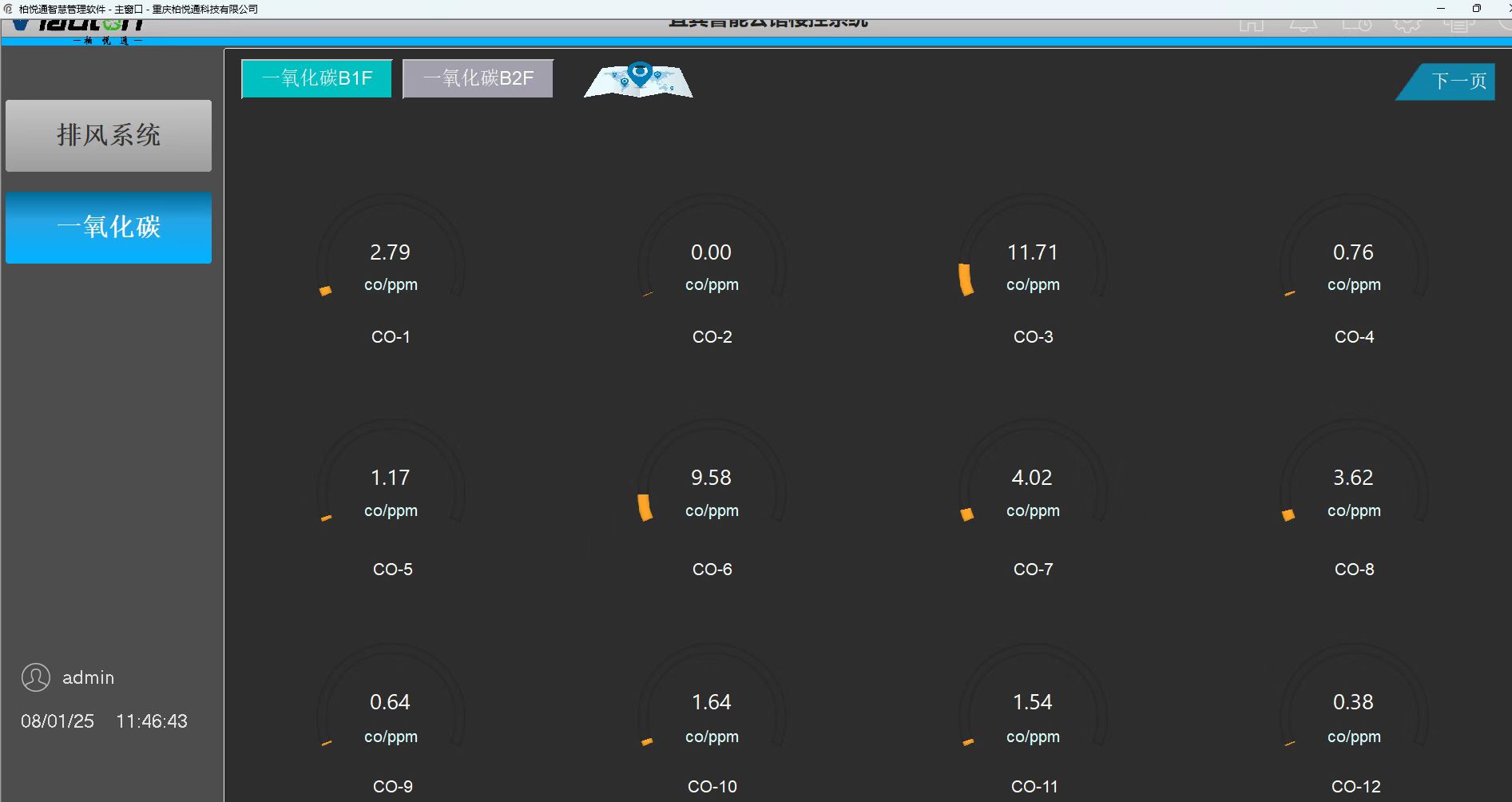The width and height of the screenshot is (1512, 802).
Task: Open the home icon in top bar
Action: pyautogui.click(x=1251, y=26)
